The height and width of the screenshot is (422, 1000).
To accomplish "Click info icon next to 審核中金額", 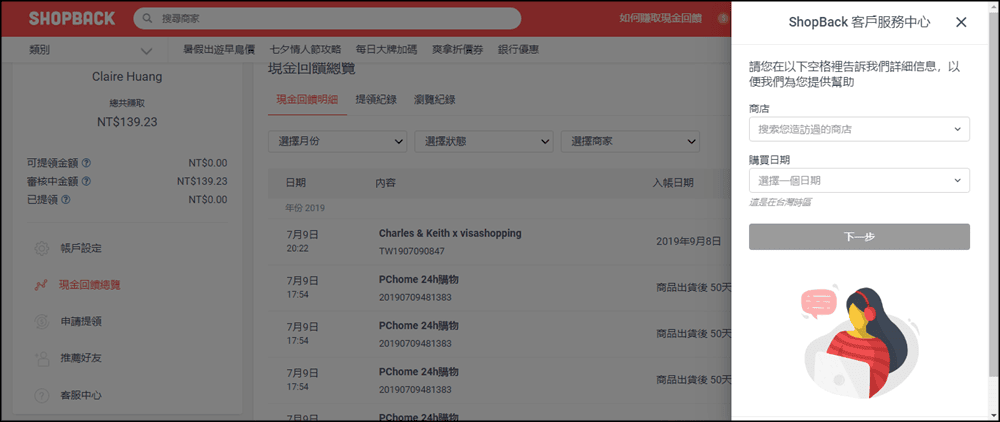I will [x=87, y=181].
